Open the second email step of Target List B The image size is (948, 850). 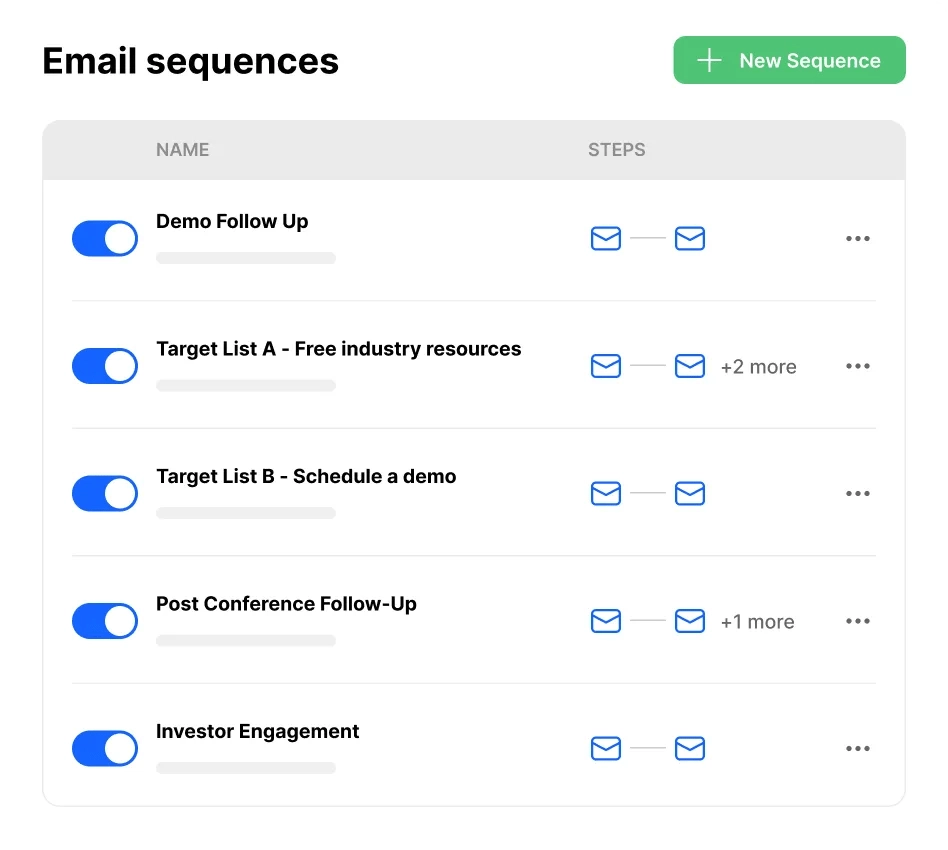(690, 493)
